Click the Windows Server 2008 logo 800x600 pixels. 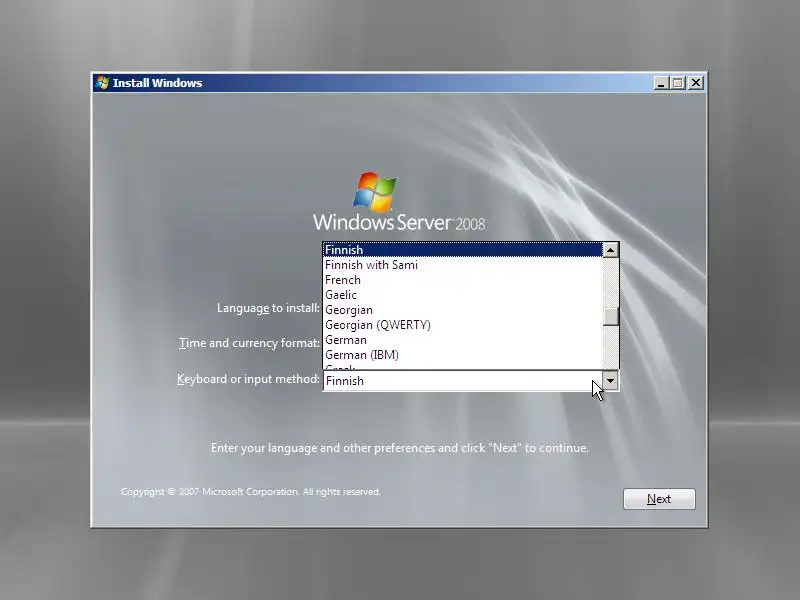pyautogui.click(x=399, y=202)
